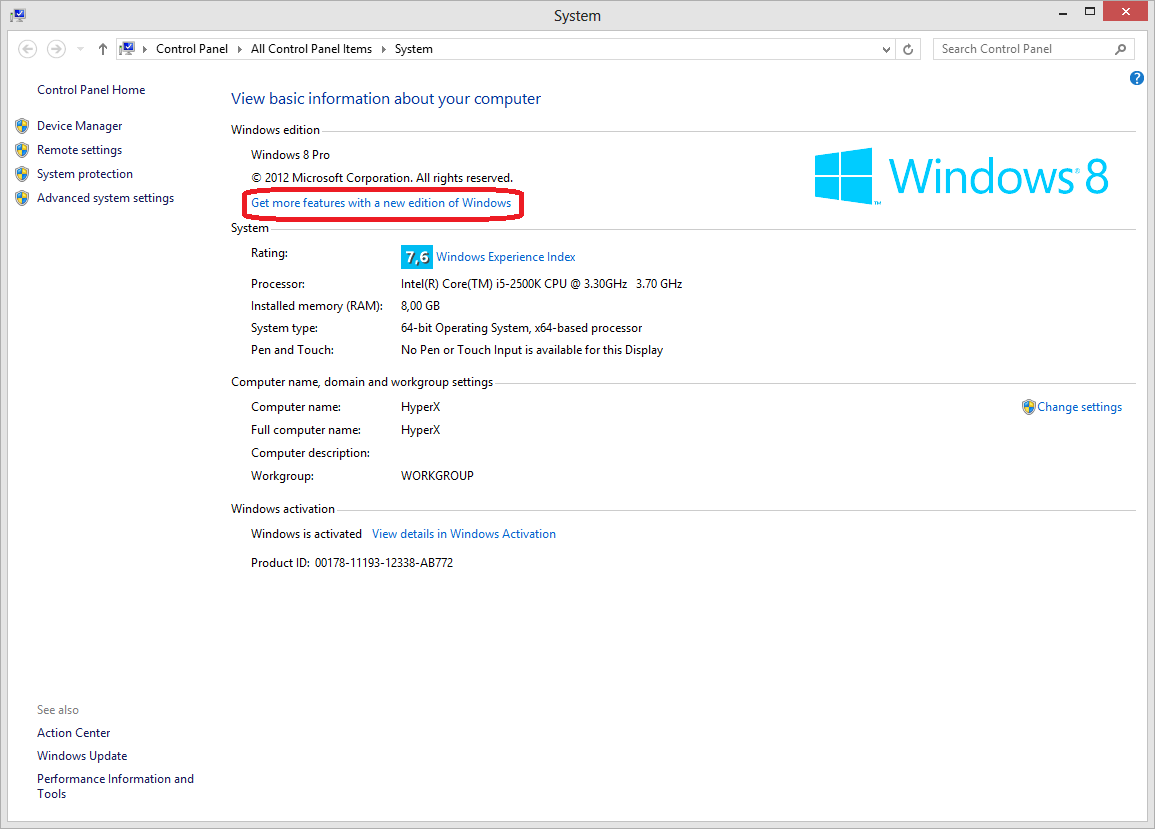
Task: Expand the chevron before Control Panel
Action: (x=144, y=49)
